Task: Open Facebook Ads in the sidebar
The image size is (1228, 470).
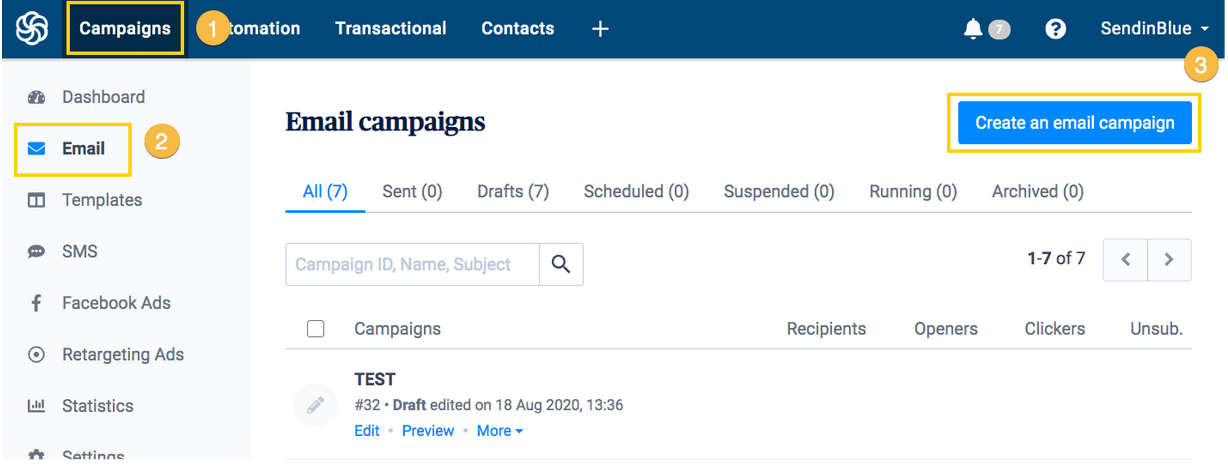Action: (x=116, y=303)
